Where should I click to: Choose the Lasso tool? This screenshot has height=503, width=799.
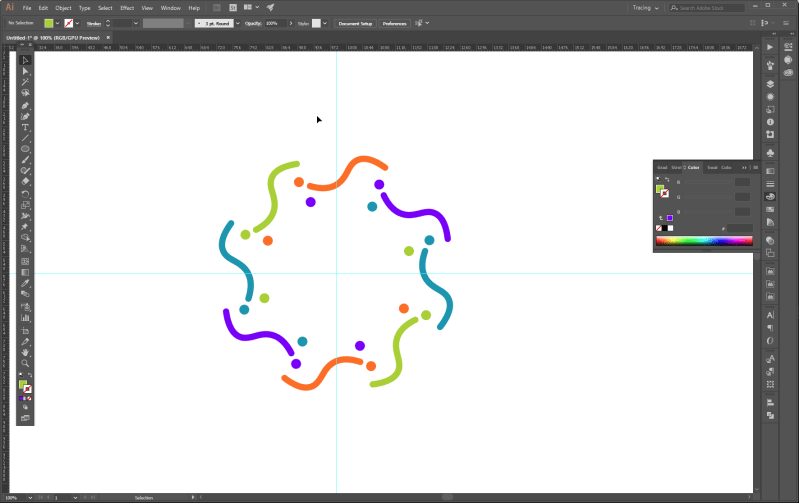coord(25,93)
